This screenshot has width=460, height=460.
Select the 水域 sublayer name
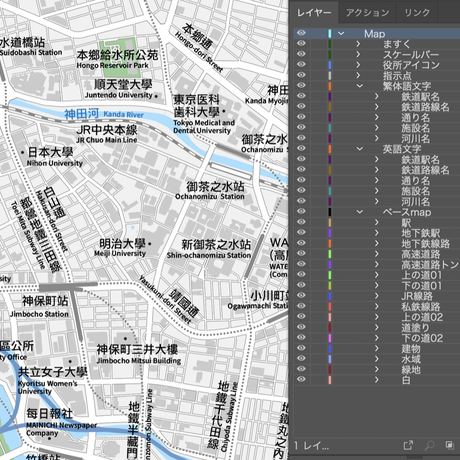point(411,359)
